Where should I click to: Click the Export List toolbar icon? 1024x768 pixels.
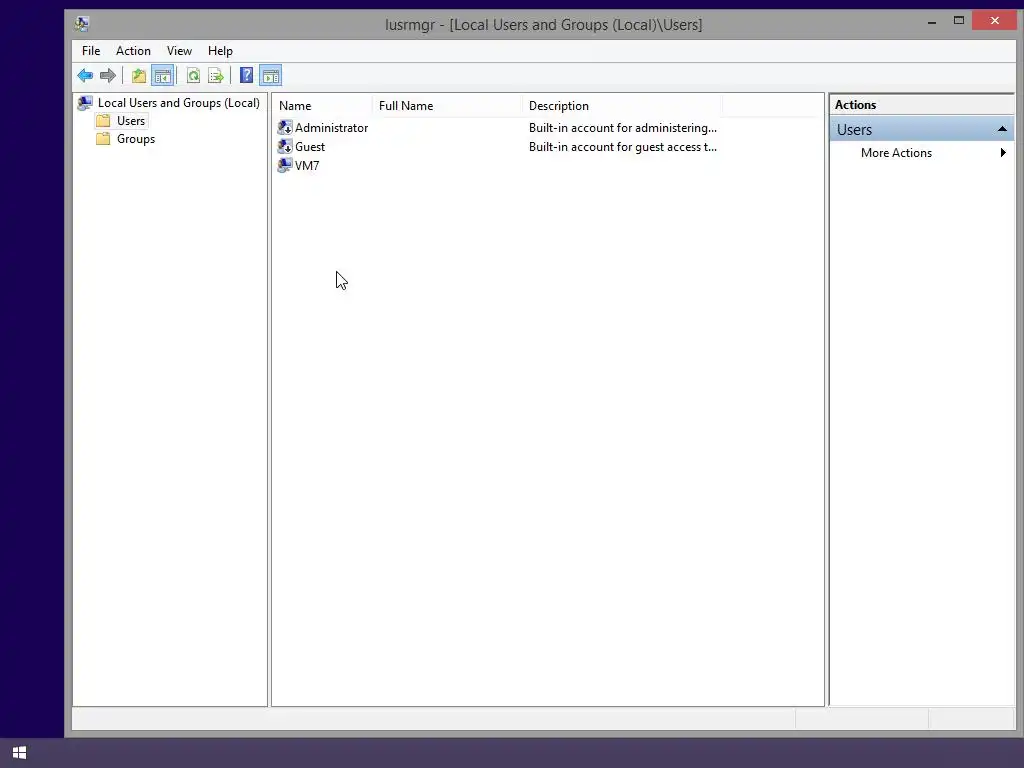coord(216,76)
